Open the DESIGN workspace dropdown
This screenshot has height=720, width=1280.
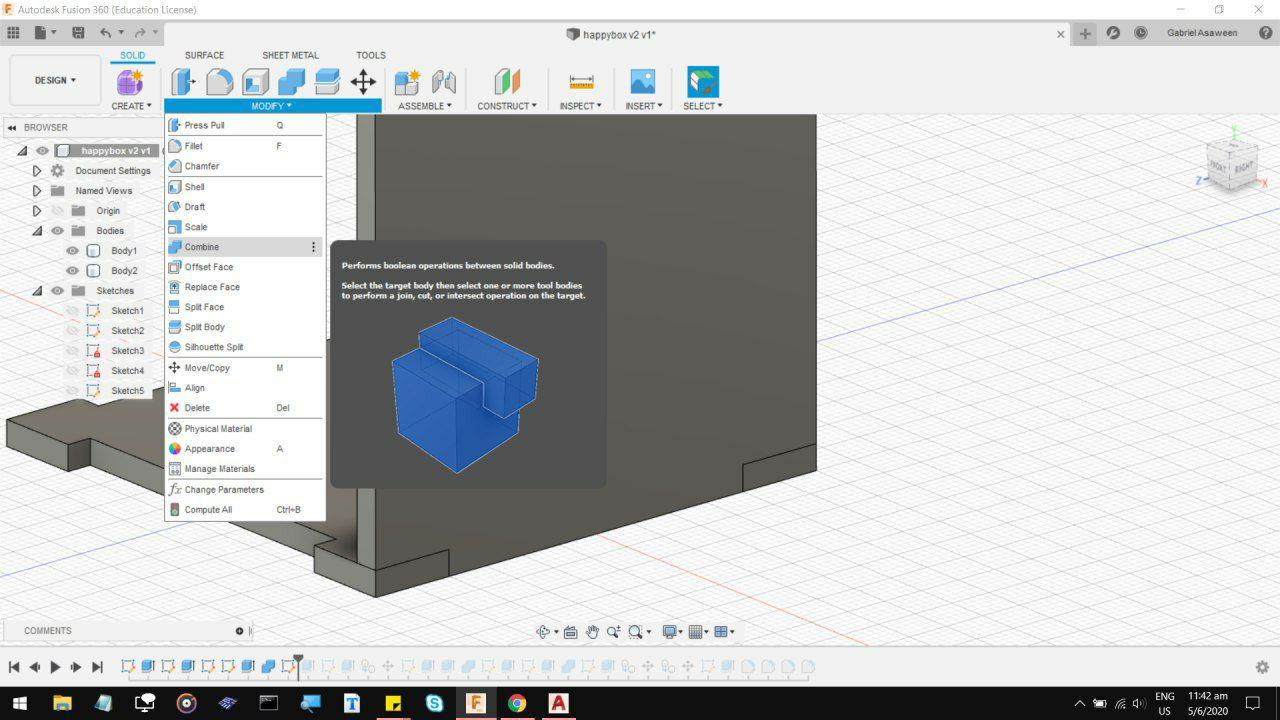(55, 80)
